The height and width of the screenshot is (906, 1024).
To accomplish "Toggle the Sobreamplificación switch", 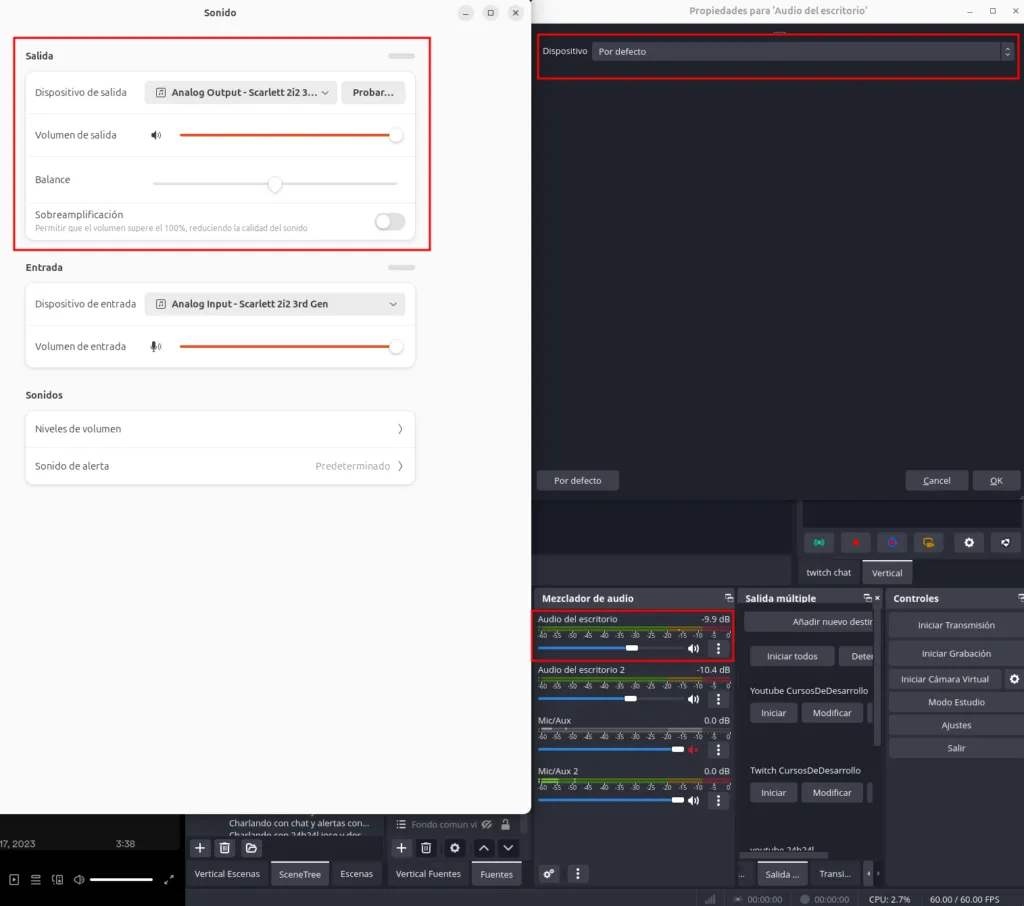I will (x=389, y=222).
